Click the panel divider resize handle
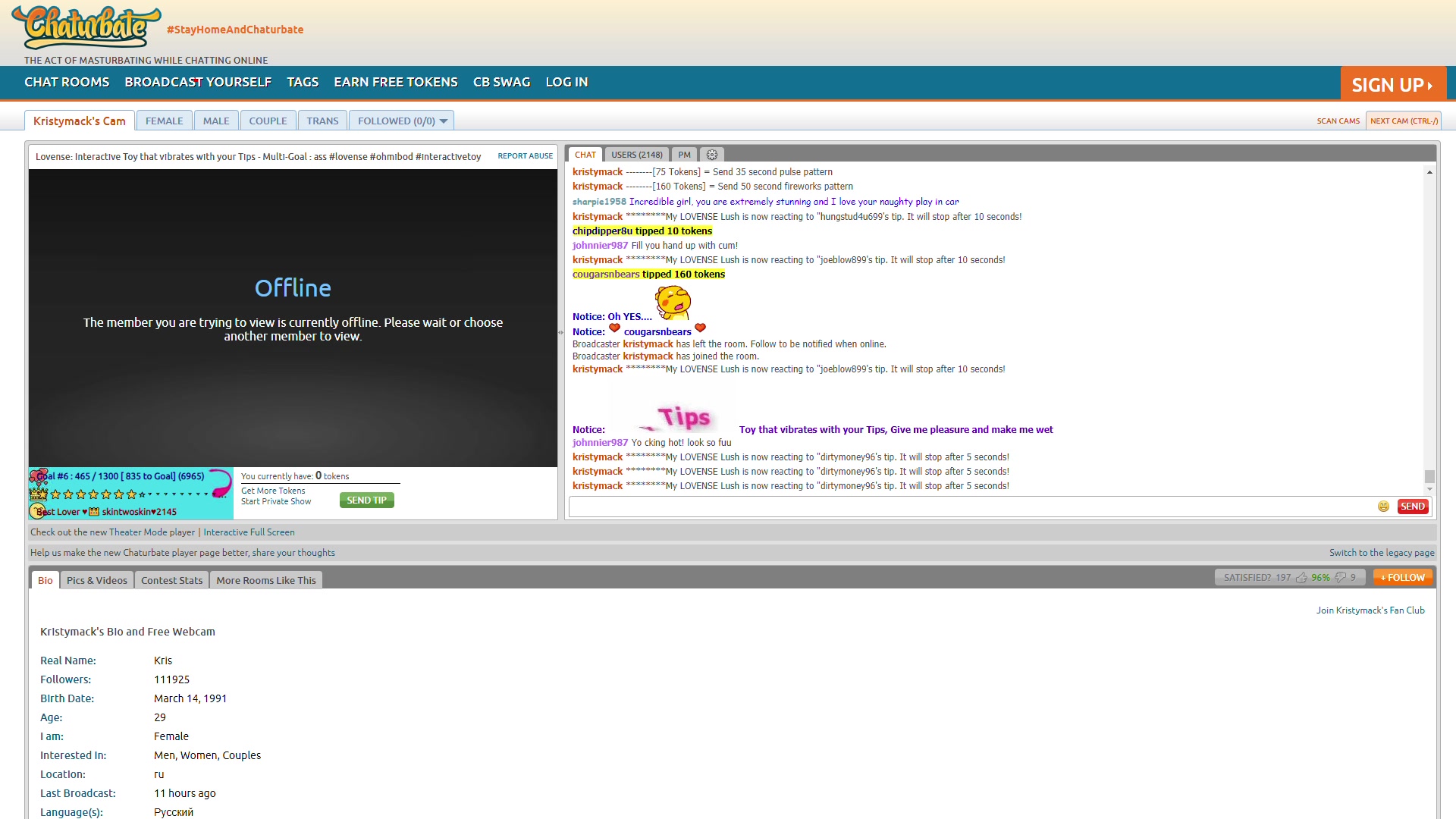Image resolution: width=1456 pixels, height=819 pixels. pos(561,332)
